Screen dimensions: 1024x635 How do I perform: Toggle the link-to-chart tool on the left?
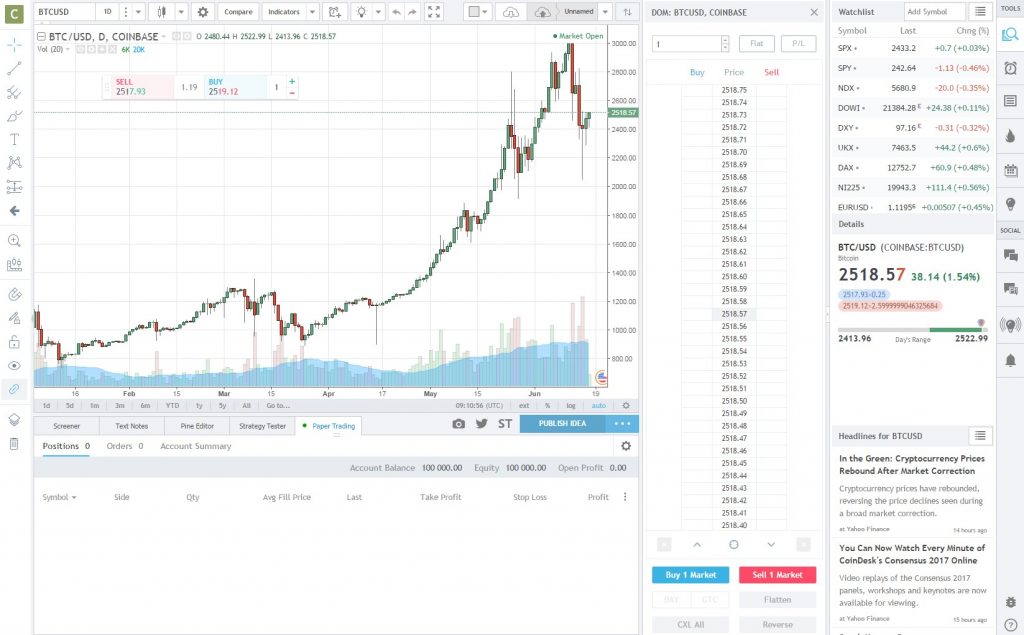14,389
